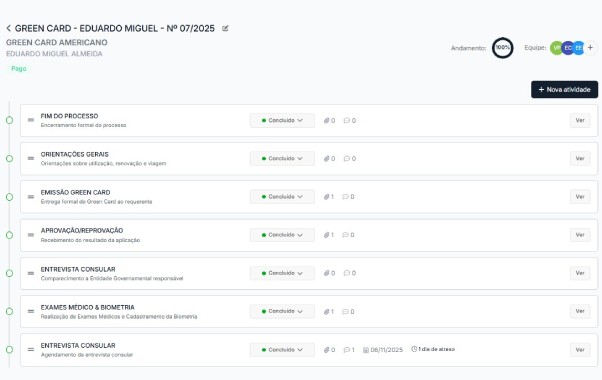The image size is (602, 380).
Task: Add a team member with the plus icon
Action: pyautogui.click(x=590, y=48)
